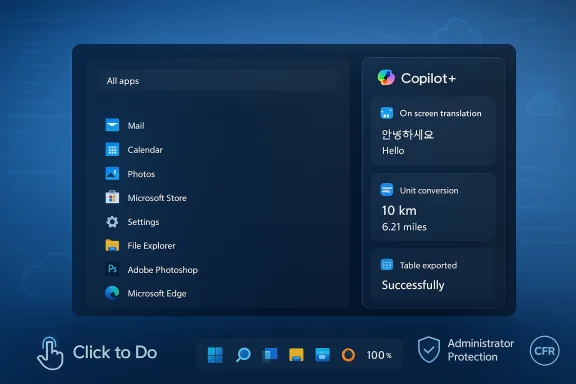Select the Settings label in app list
Image resolution: width=576 pixels, height=384 pixels.
[143, 222]
